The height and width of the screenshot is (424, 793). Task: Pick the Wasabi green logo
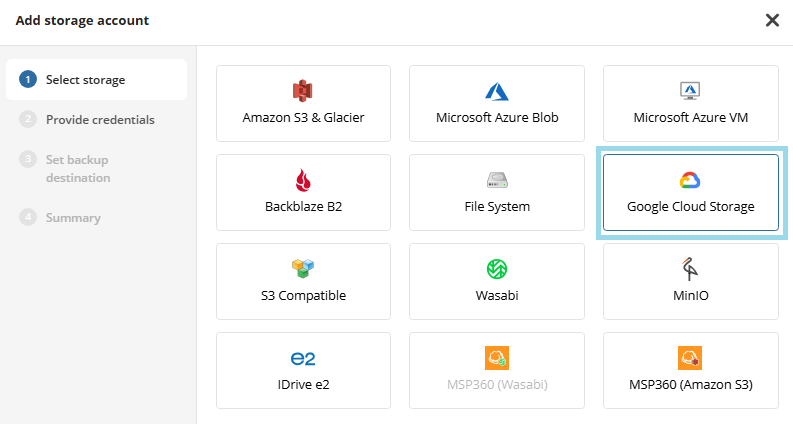pyautogui.click(x=497, y=269)
